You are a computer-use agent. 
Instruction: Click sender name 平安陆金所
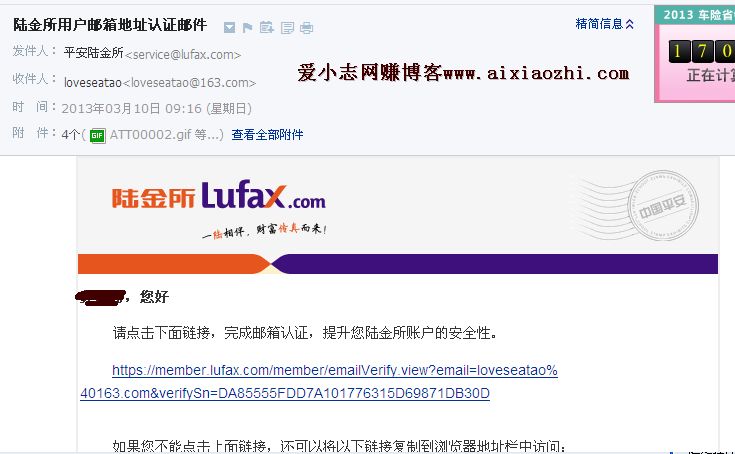pos(94,52)
